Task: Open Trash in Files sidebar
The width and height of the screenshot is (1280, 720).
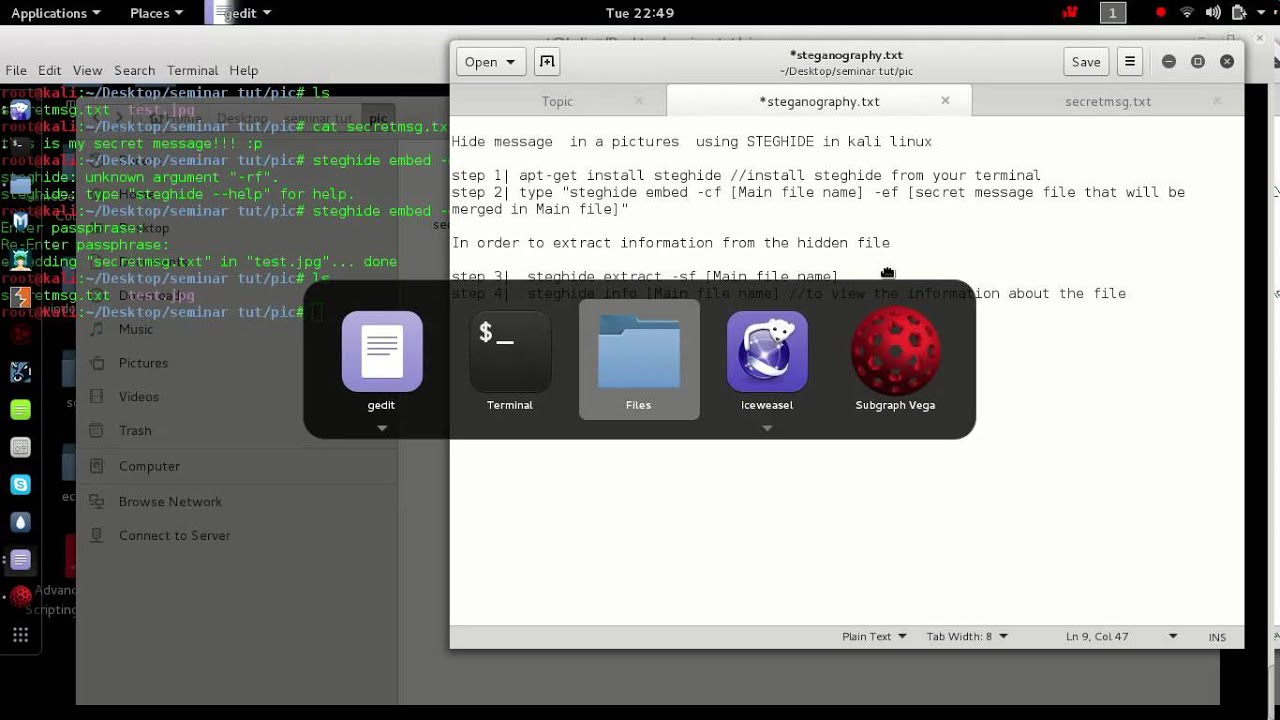Action: click(x=135, y=431)
